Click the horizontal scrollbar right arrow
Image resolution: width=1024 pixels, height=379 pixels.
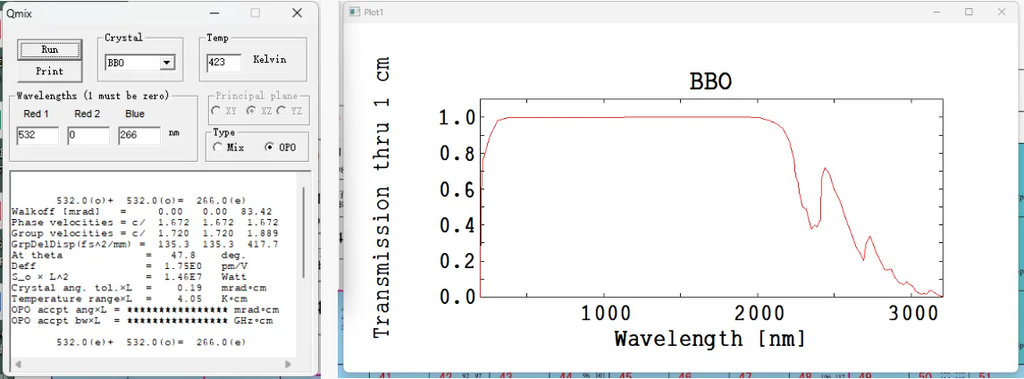(288, 364)
